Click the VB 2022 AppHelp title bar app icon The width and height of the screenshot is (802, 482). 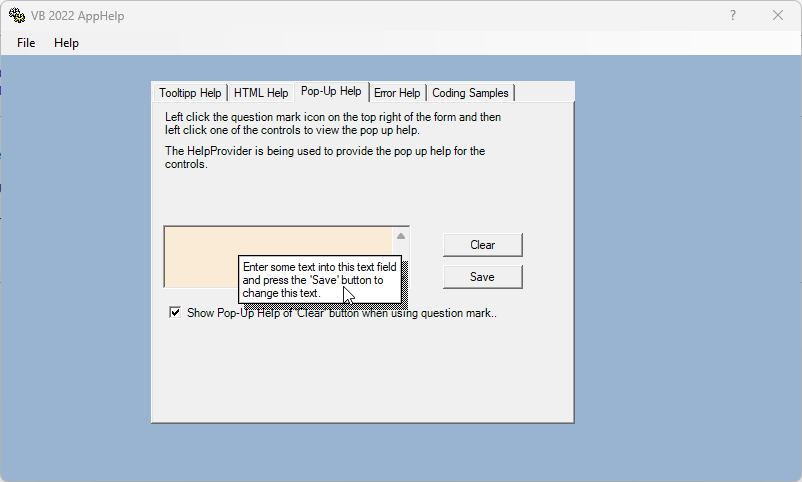point(16,15)
